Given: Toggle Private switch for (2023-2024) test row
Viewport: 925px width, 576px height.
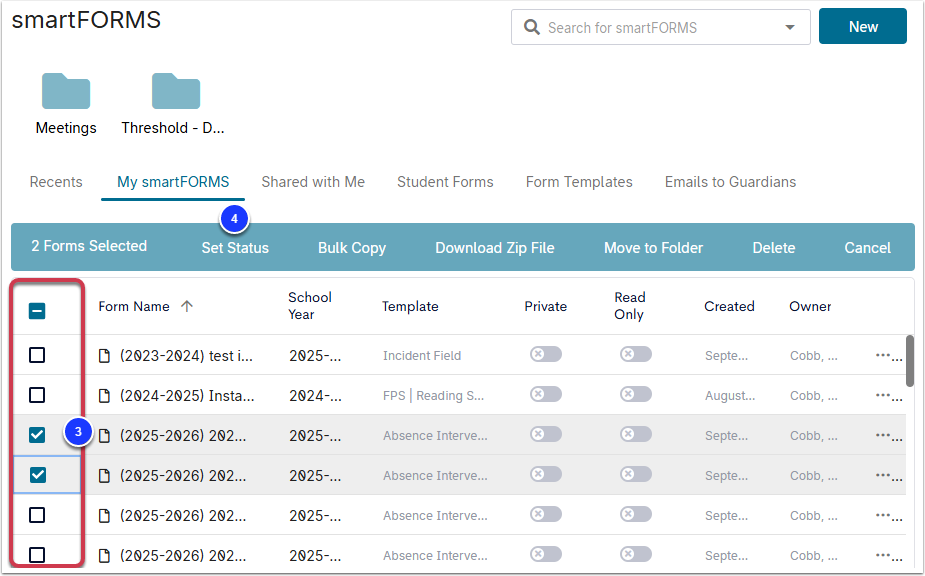Looking at the screenshot, I should [x=546, y=354].
